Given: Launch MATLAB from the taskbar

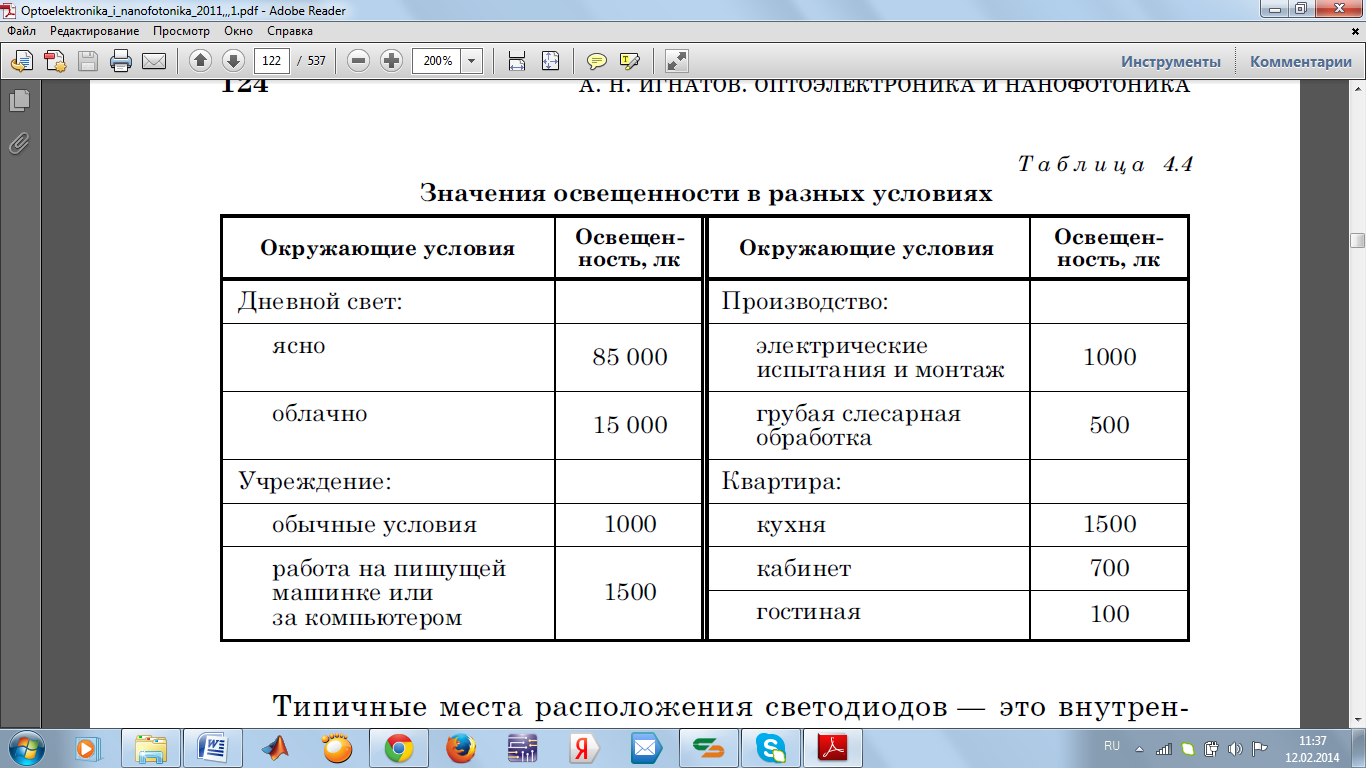Looking at the screenshot, I should (x=275, y=748).
